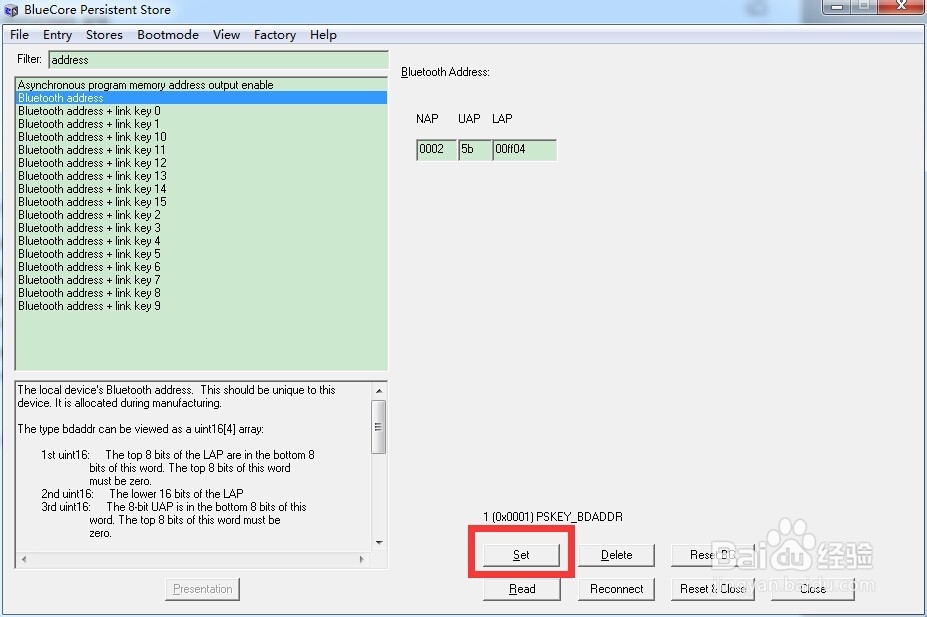Screen dimensions: 927x617
Task: Click the PSKEY_BDADDR key label
Action: (x=553, y=517)
